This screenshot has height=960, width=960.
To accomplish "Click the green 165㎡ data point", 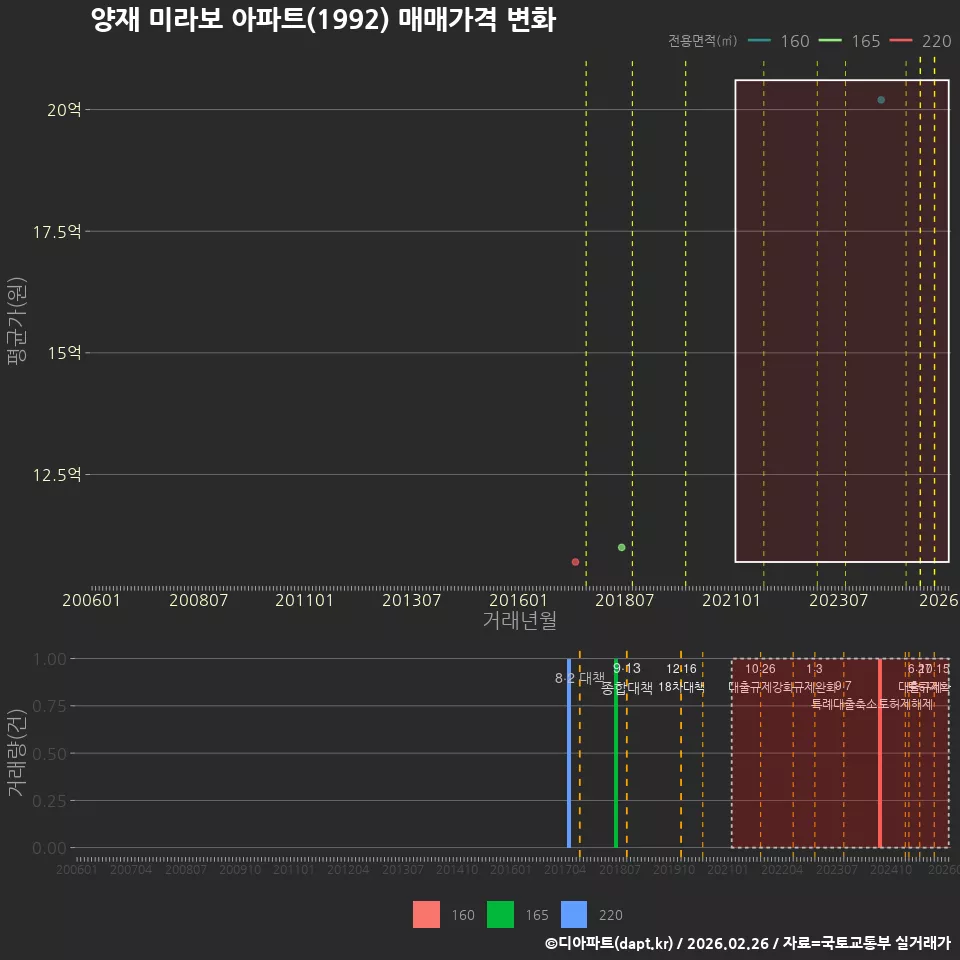I will [621, 547].
